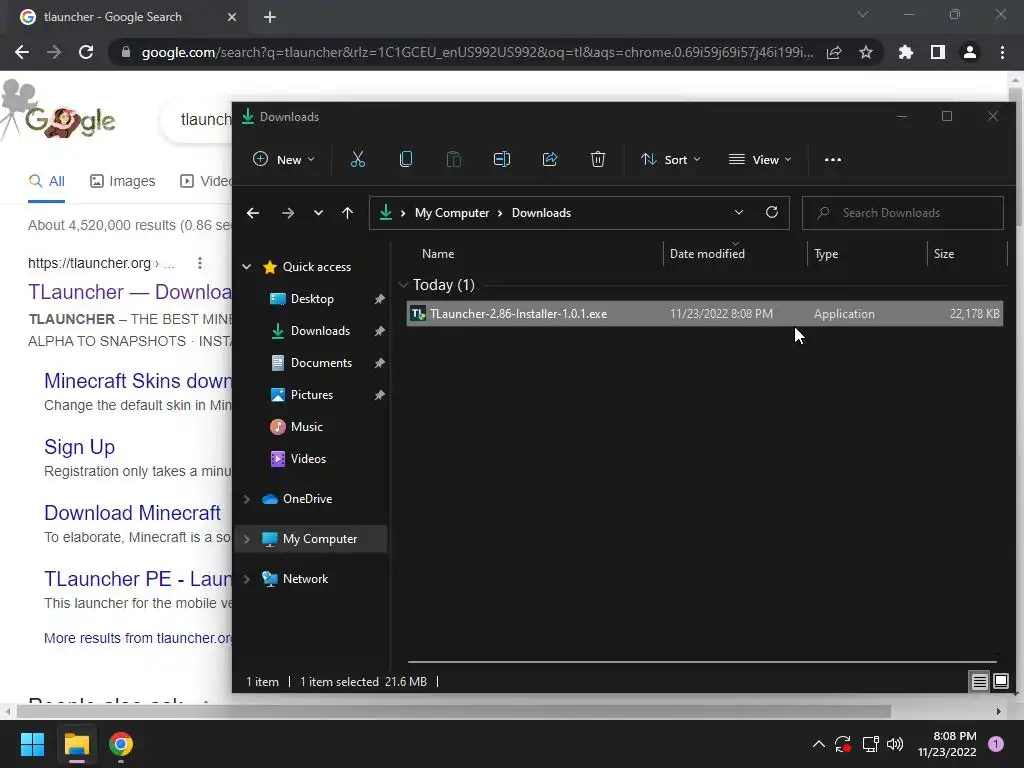
Task: Click My Computer in the address breadcrumb
Action: pyautogui.click(x=452, y=213)
